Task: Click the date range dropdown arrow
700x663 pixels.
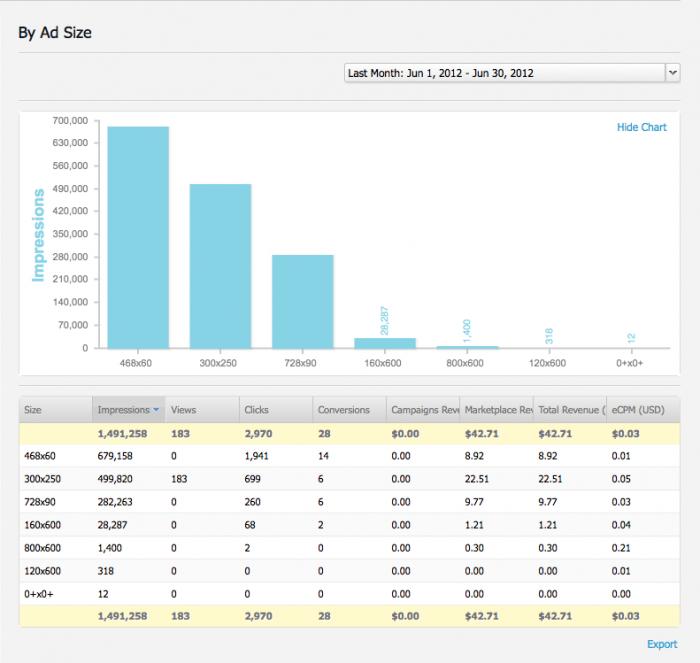Action: [x=672, y=73]
